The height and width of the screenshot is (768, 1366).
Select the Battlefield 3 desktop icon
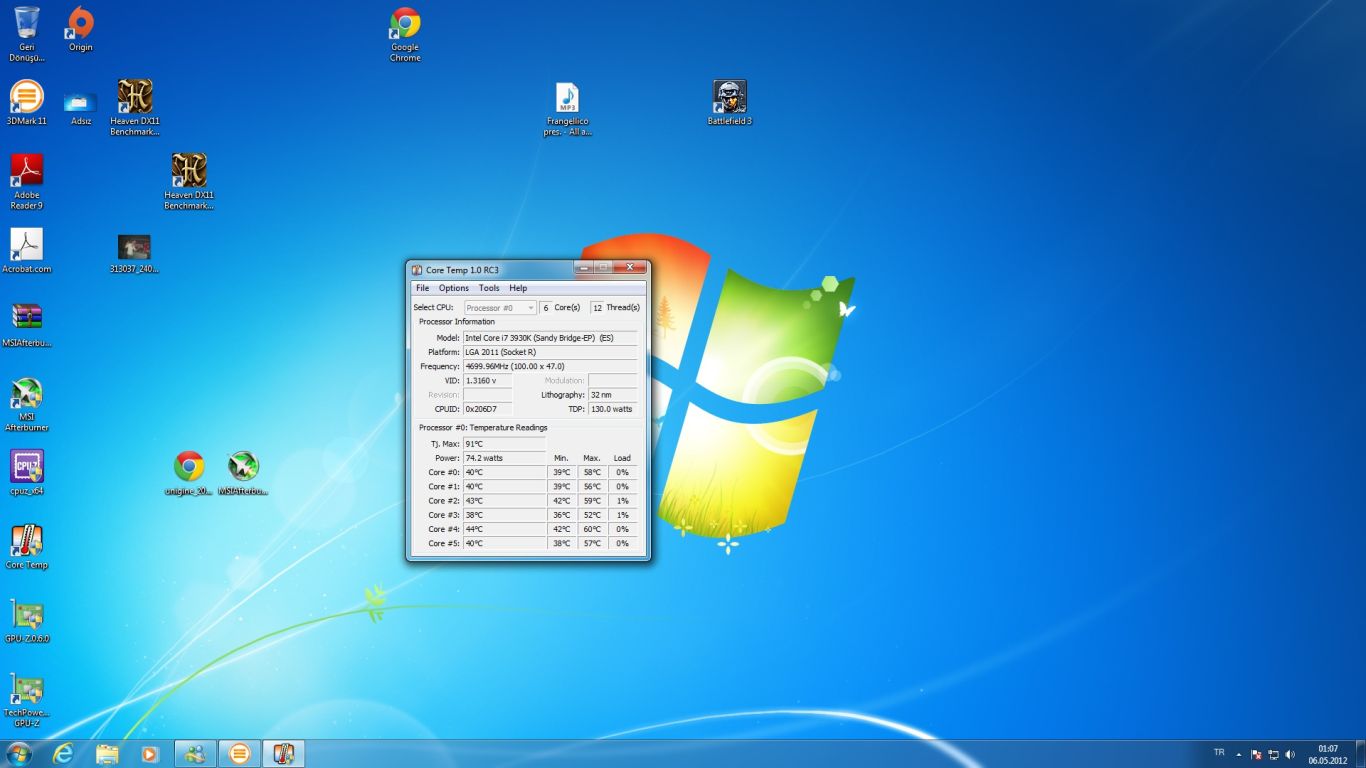pos(730,98)
